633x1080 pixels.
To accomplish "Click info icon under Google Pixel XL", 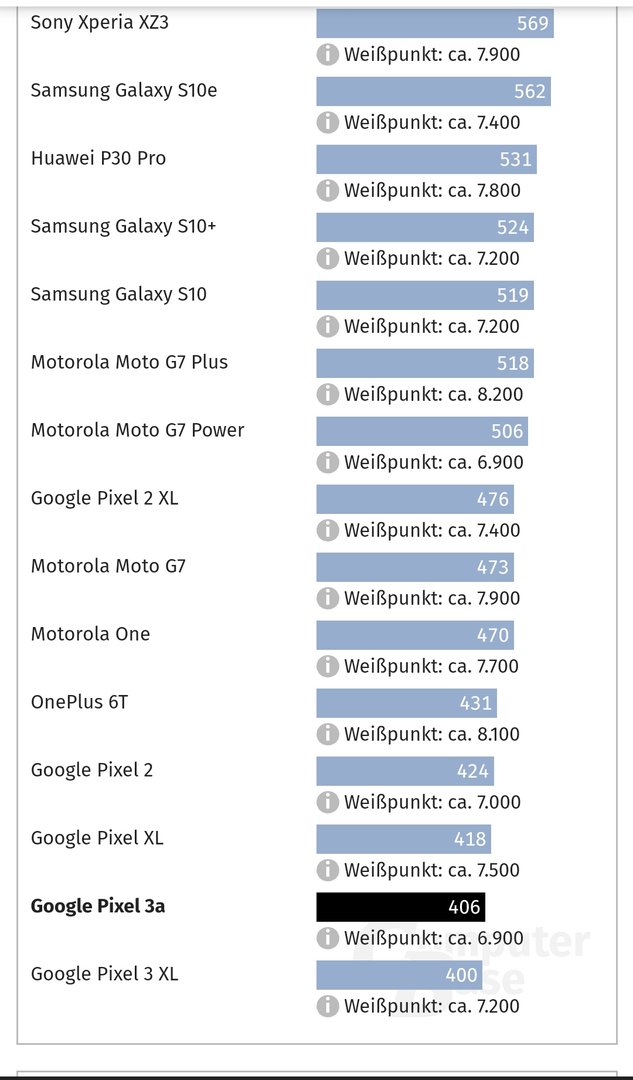I will 328,870.
